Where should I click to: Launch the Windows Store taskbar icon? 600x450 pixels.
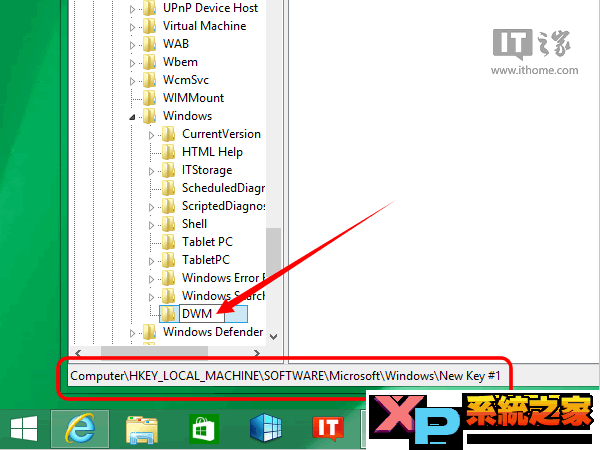click(x=205, y=428)
